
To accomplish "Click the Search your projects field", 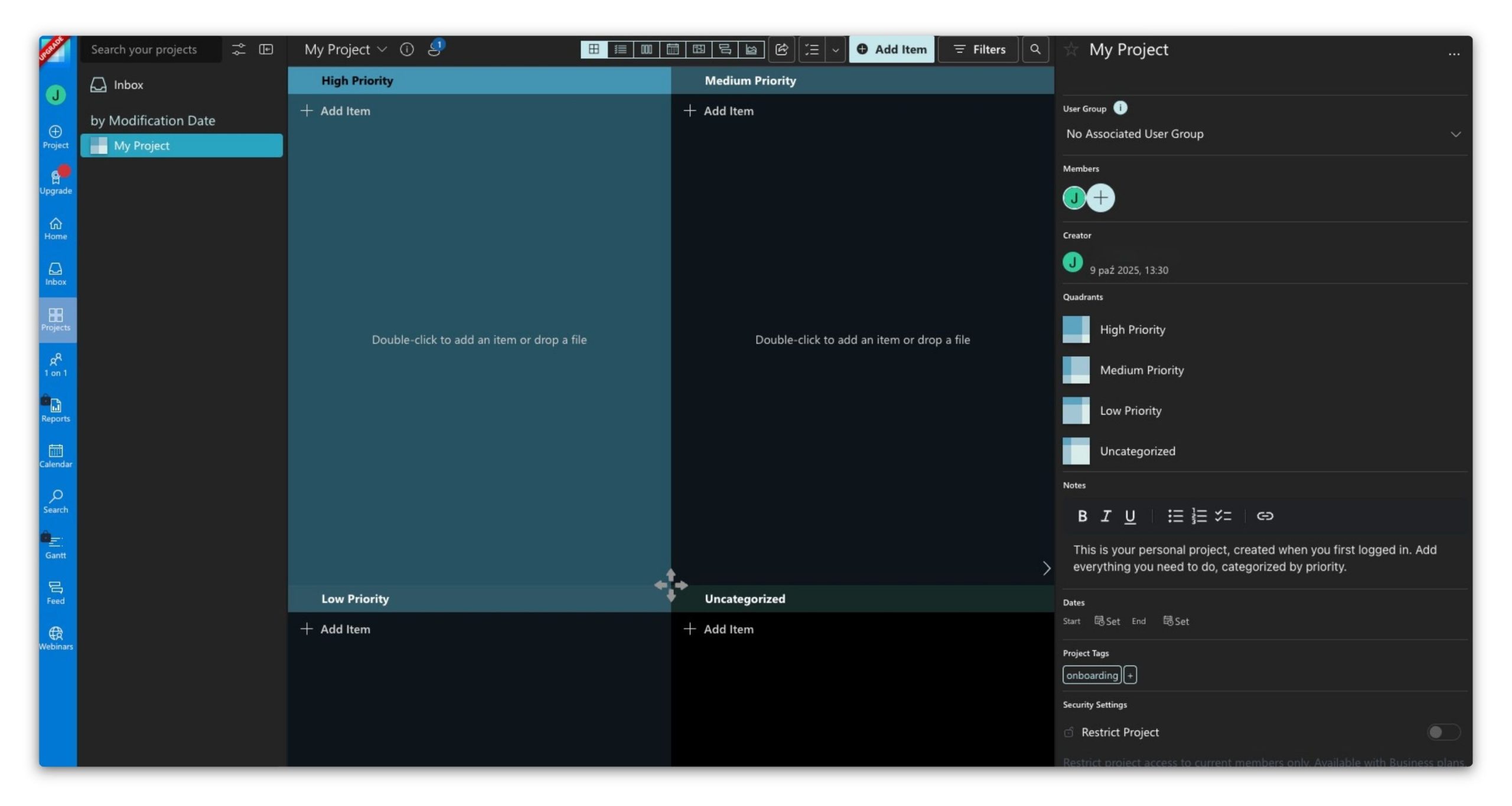I will pyautogui.click(x=149, y=50).
